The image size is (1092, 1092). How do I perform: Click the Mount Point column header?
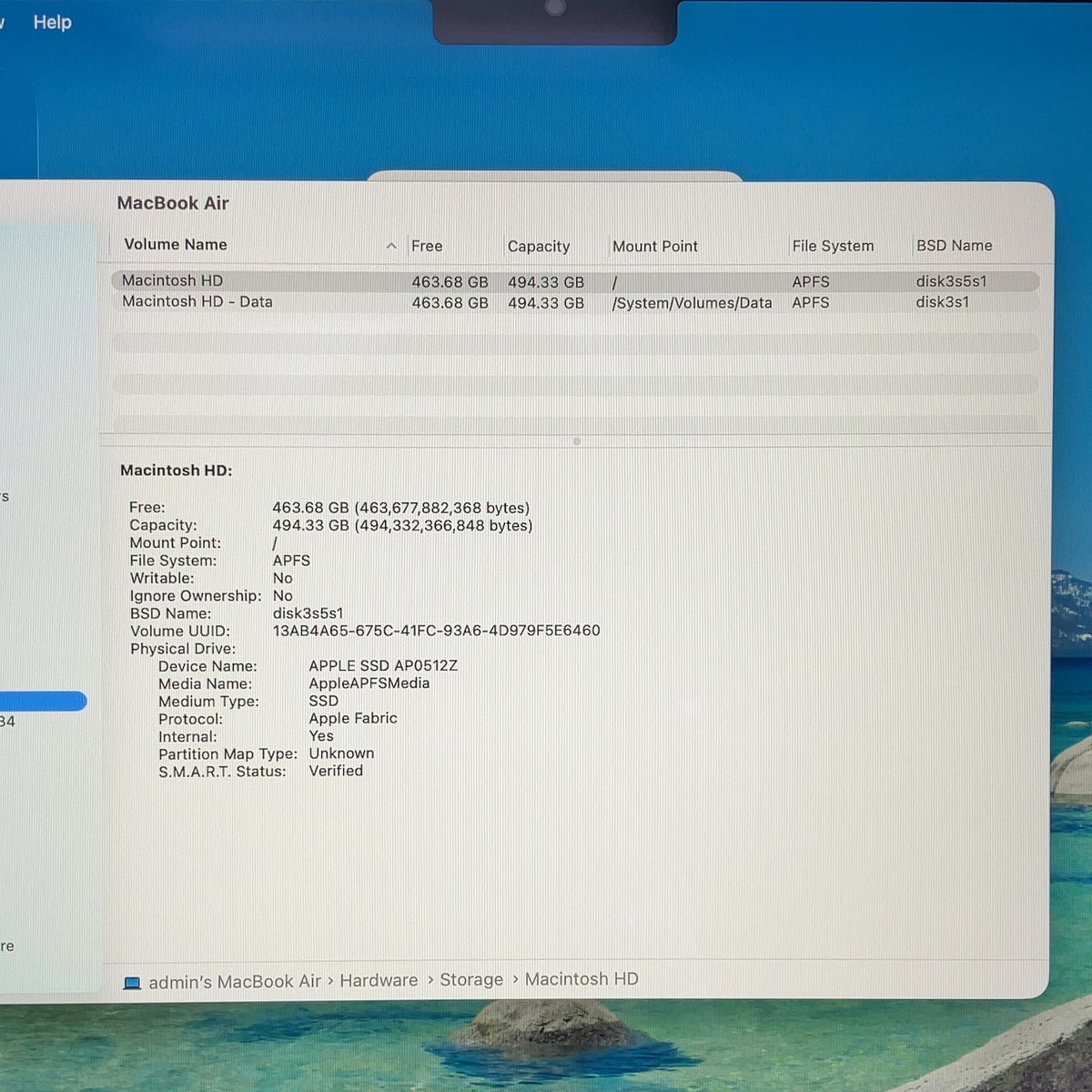655,247
